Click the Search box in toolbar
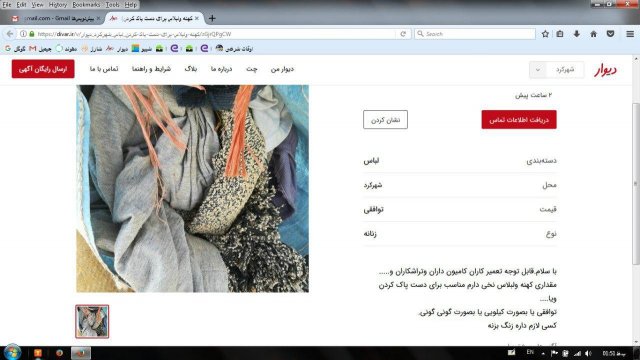Screen dimensions: 640x360 [475, 34]
